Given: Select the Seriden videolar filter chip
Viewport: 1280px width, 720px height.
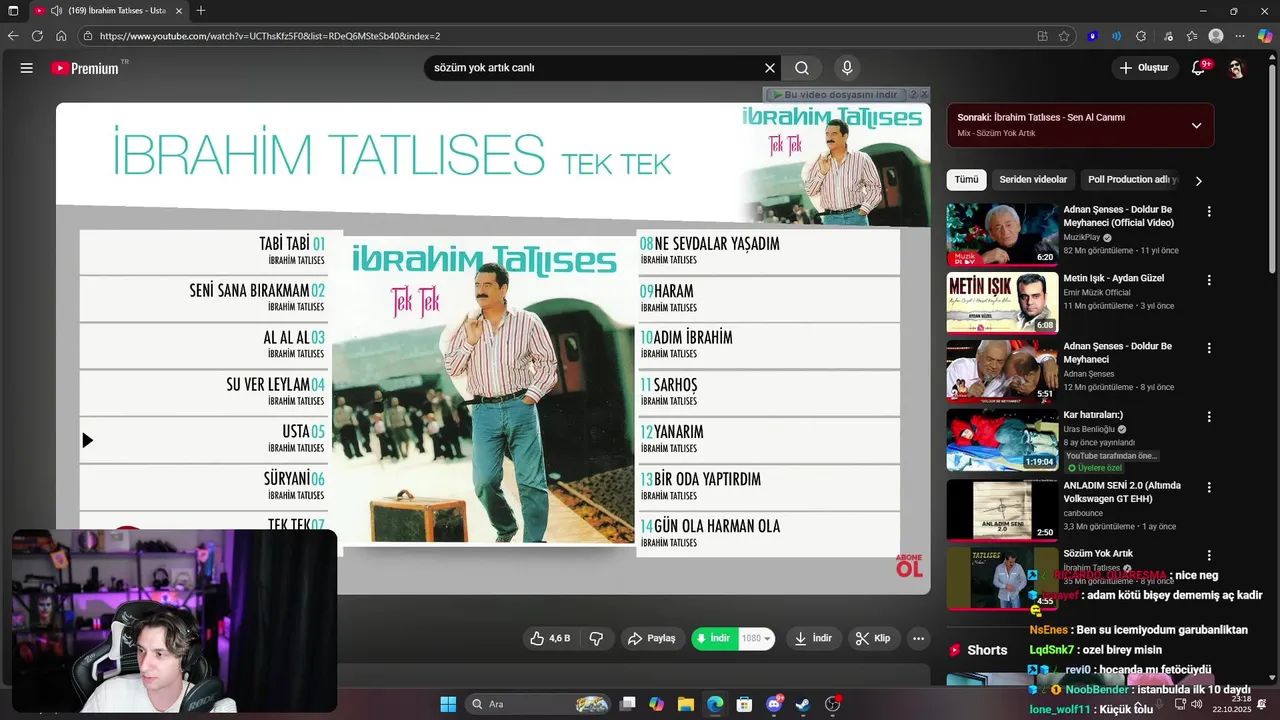Looking at the screenshot, I should pos(1033,180).
